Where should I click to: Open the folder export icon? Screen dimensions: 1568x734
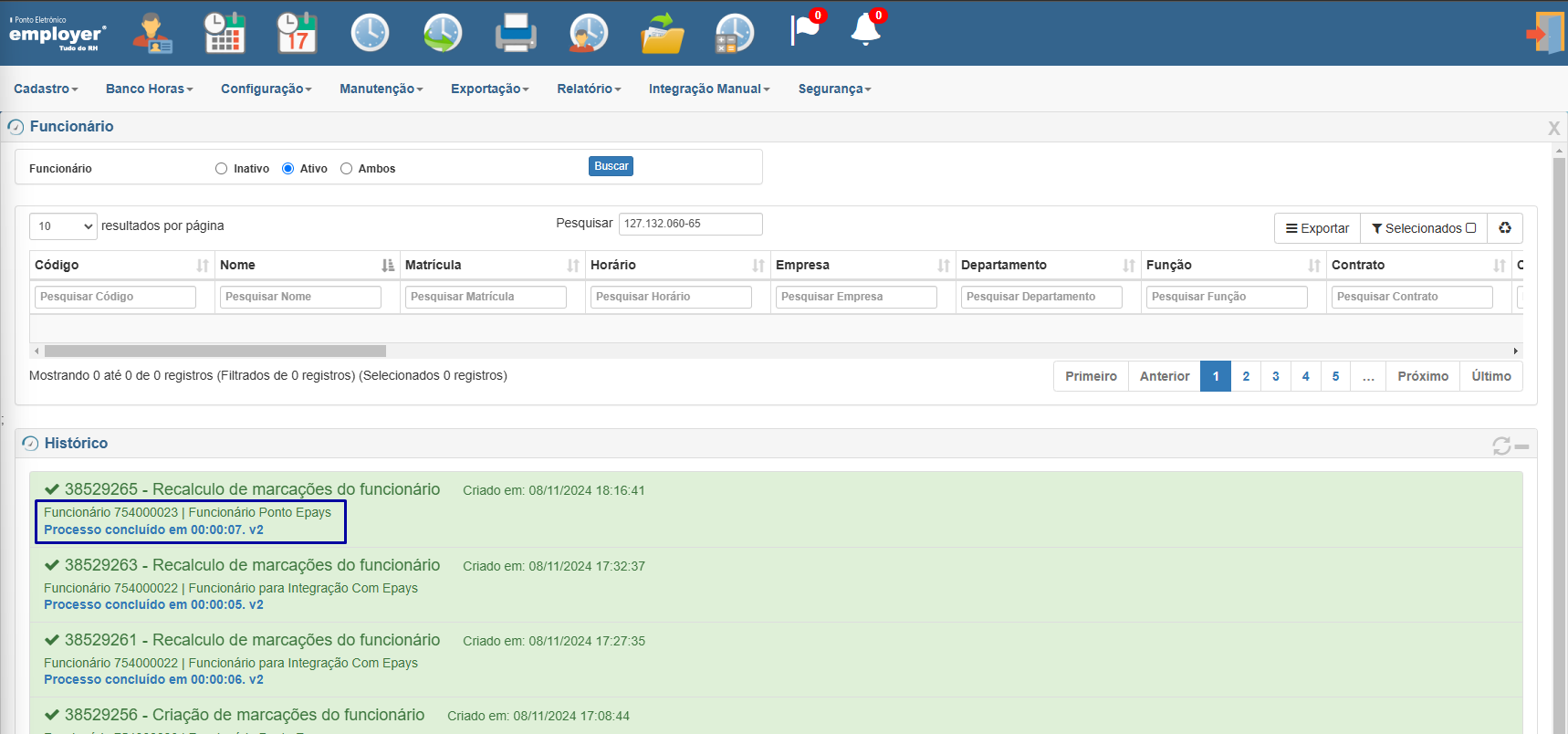pos(662,34)
